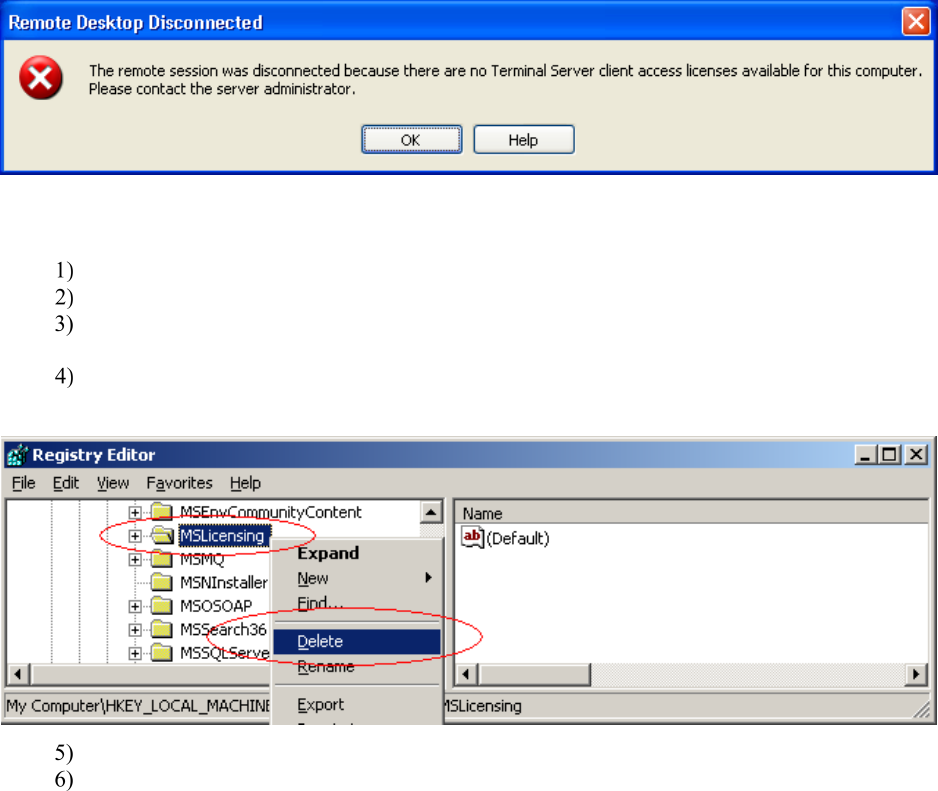938x791 pixels.
Task: Expand the MSOSOAP key
Action: click(135, 607)
